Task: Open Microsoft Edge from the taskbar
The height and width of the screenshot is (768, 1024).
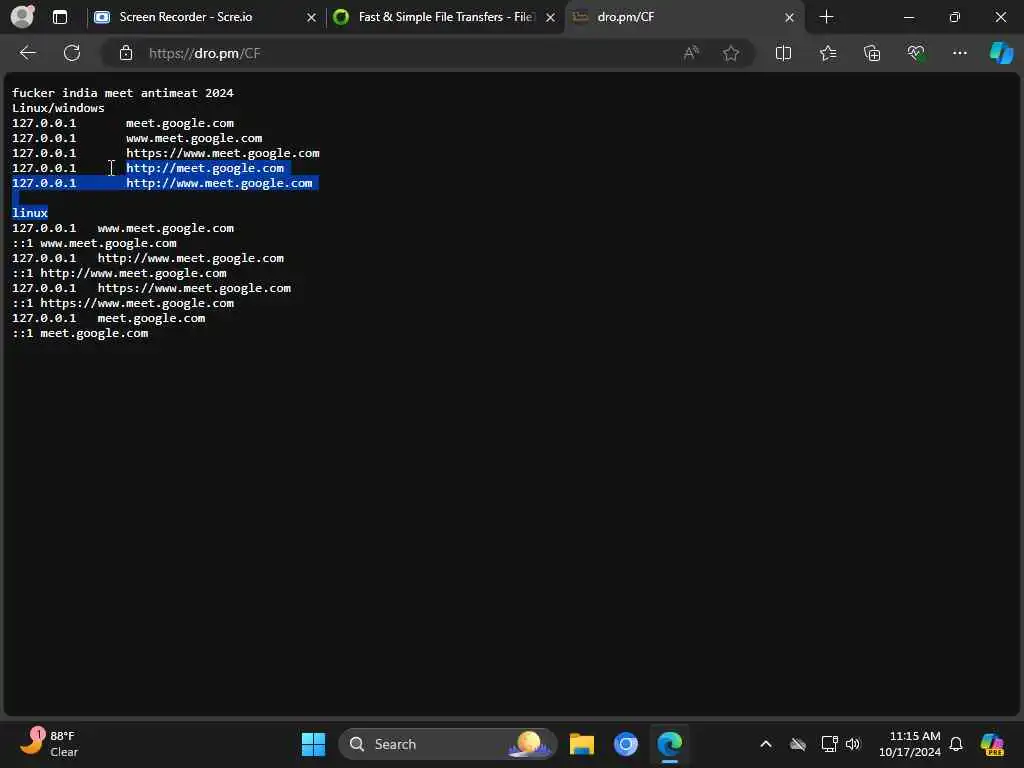Action: click(670, 744)
